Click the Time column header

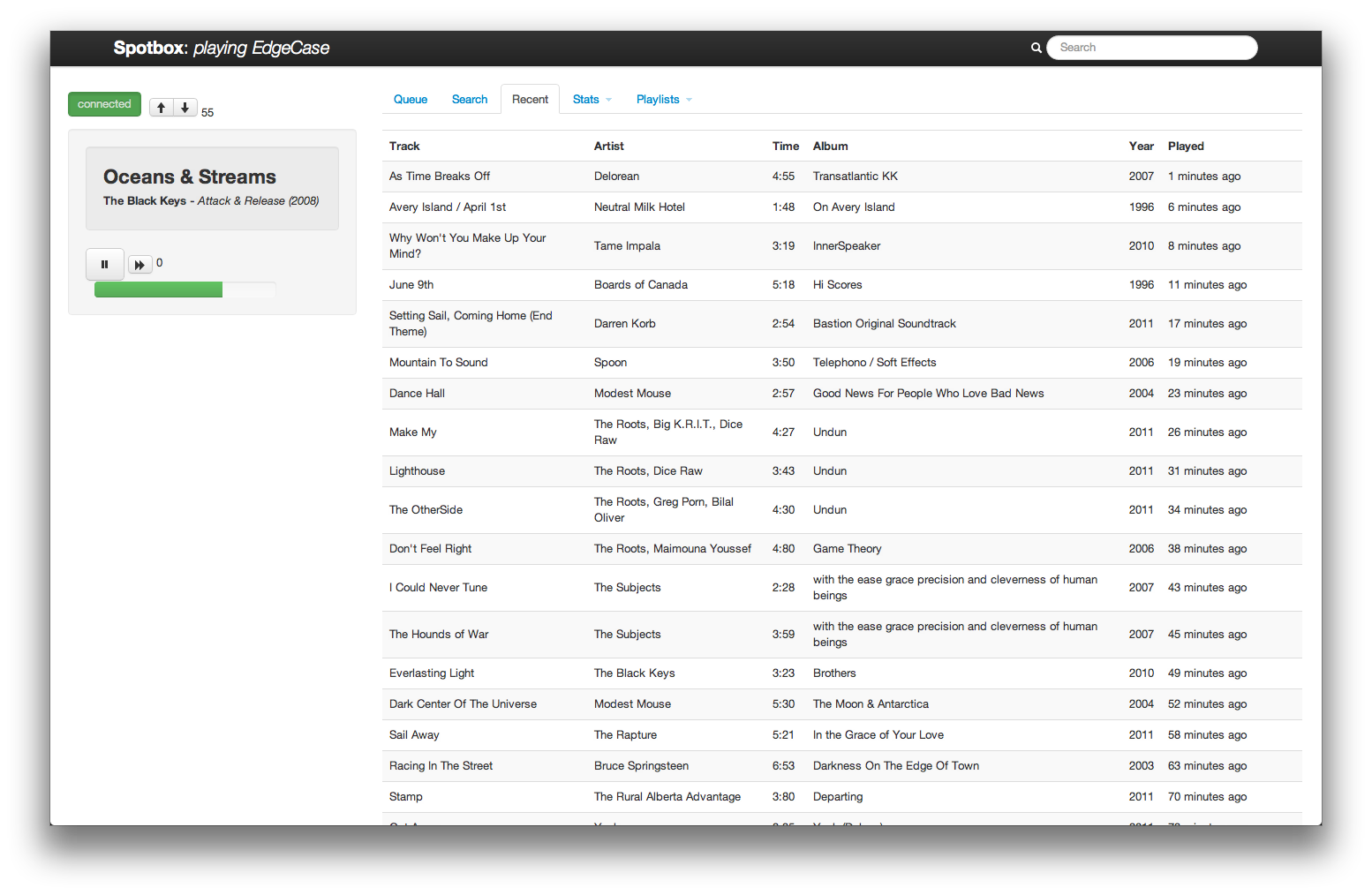coord(786,147)
